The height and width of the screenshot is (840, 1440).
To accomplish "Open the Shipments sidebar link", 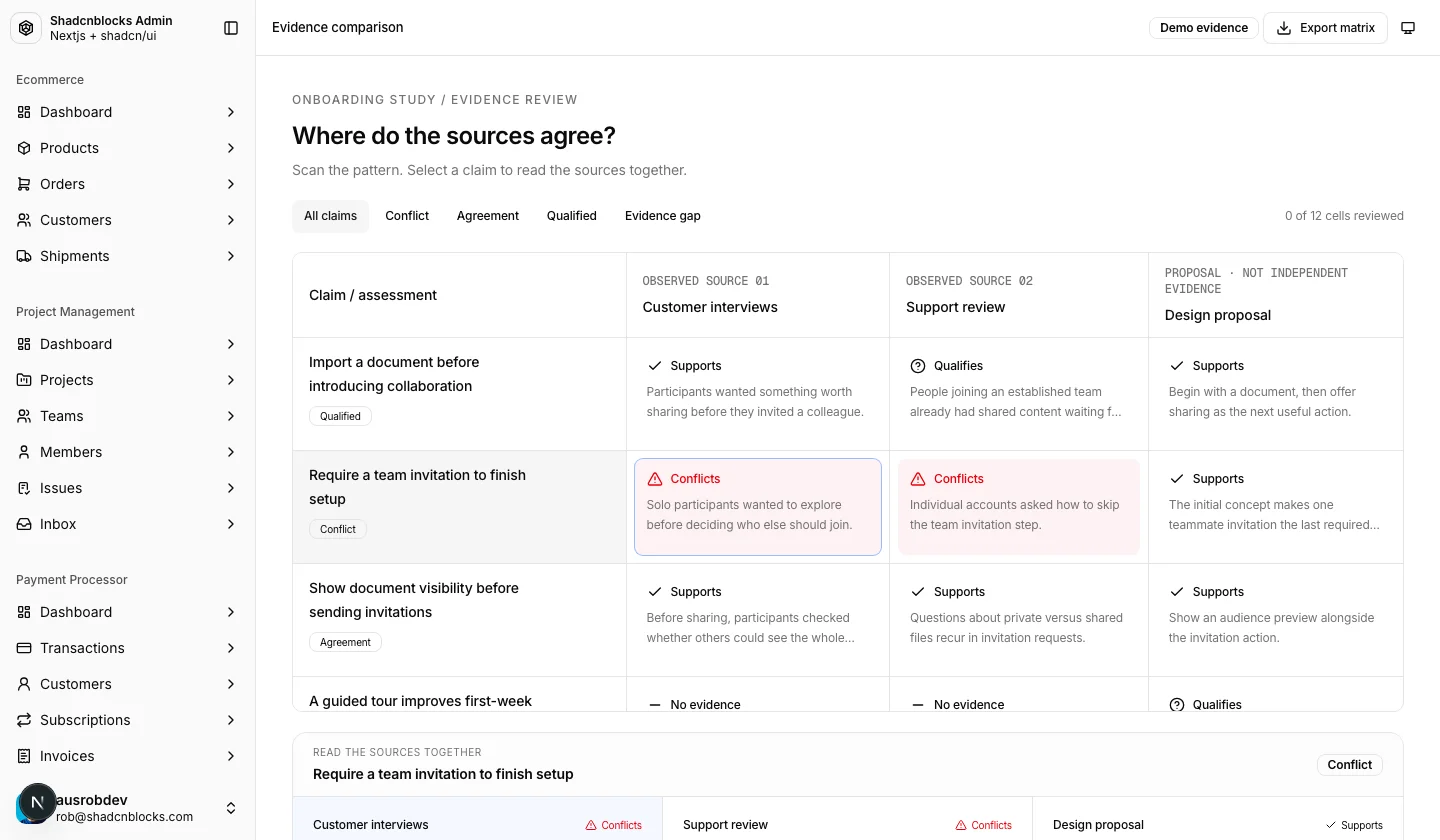I will click(128, 256).
